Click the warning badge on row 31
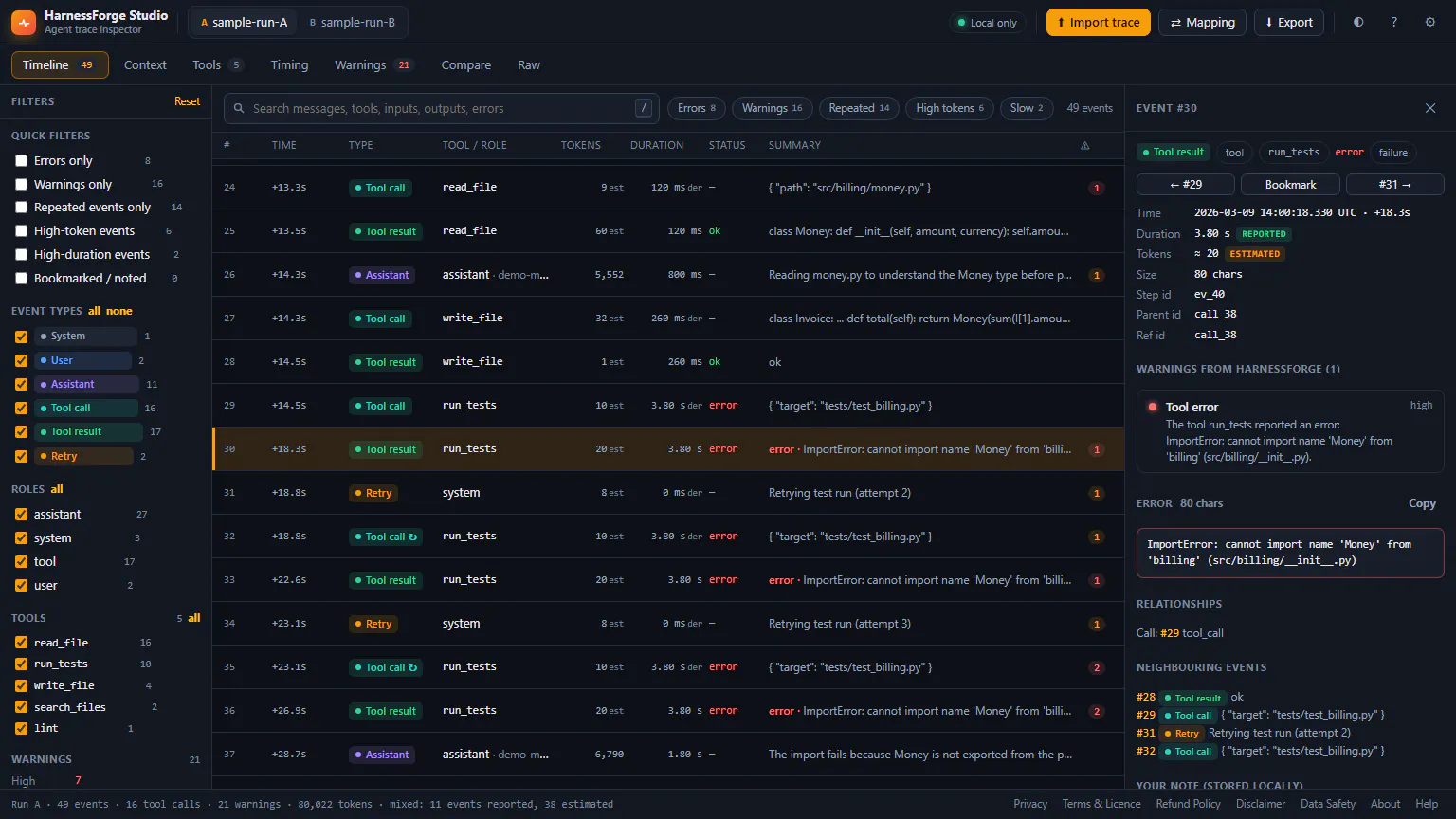The width and height of the screenshot is (1456, 819). [x=1097, y=493]
